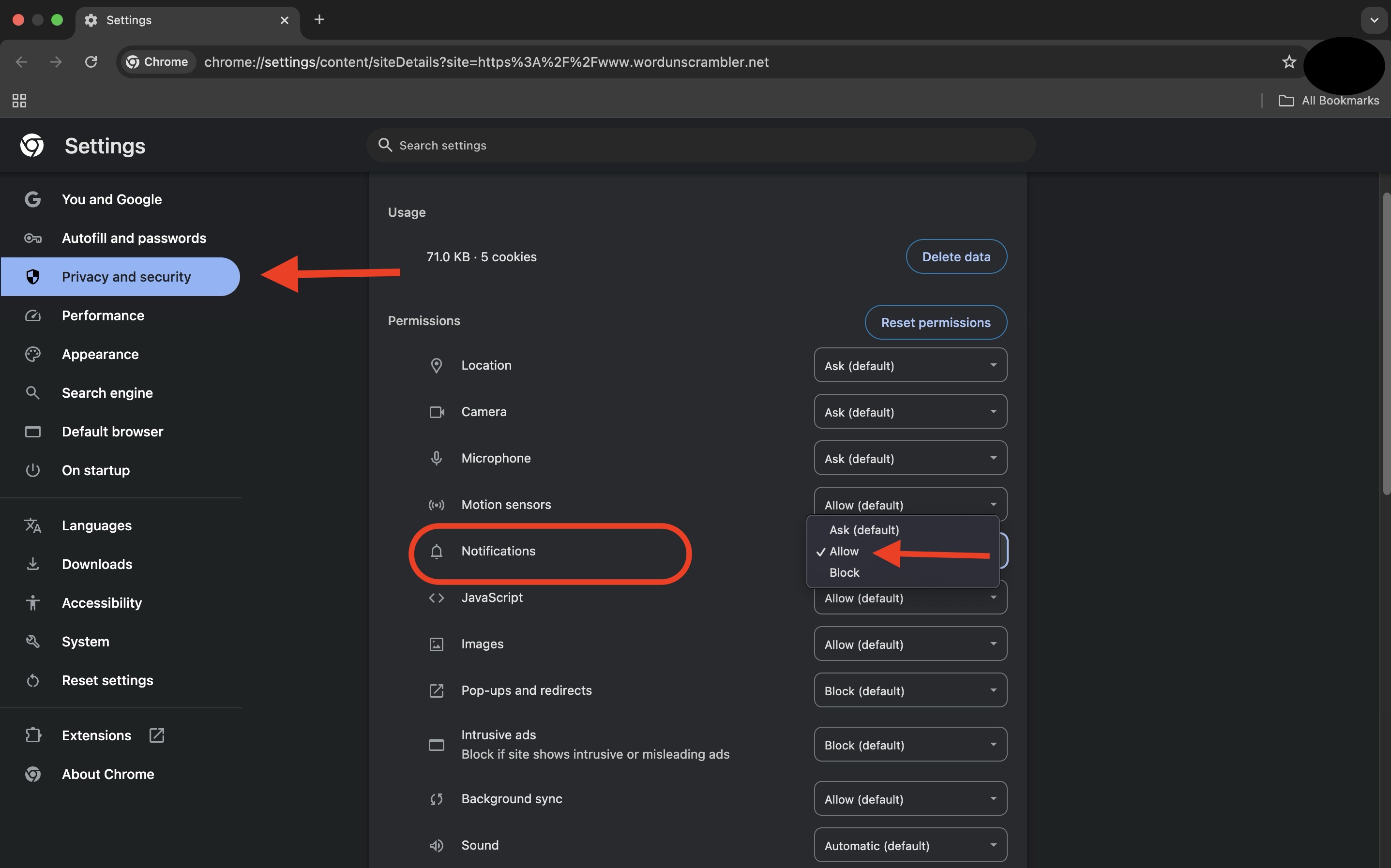Image resolution: width=1391 pixels, height=868 pixels.
Task: Click the Reset permissions button
Action: click(936, 322)
